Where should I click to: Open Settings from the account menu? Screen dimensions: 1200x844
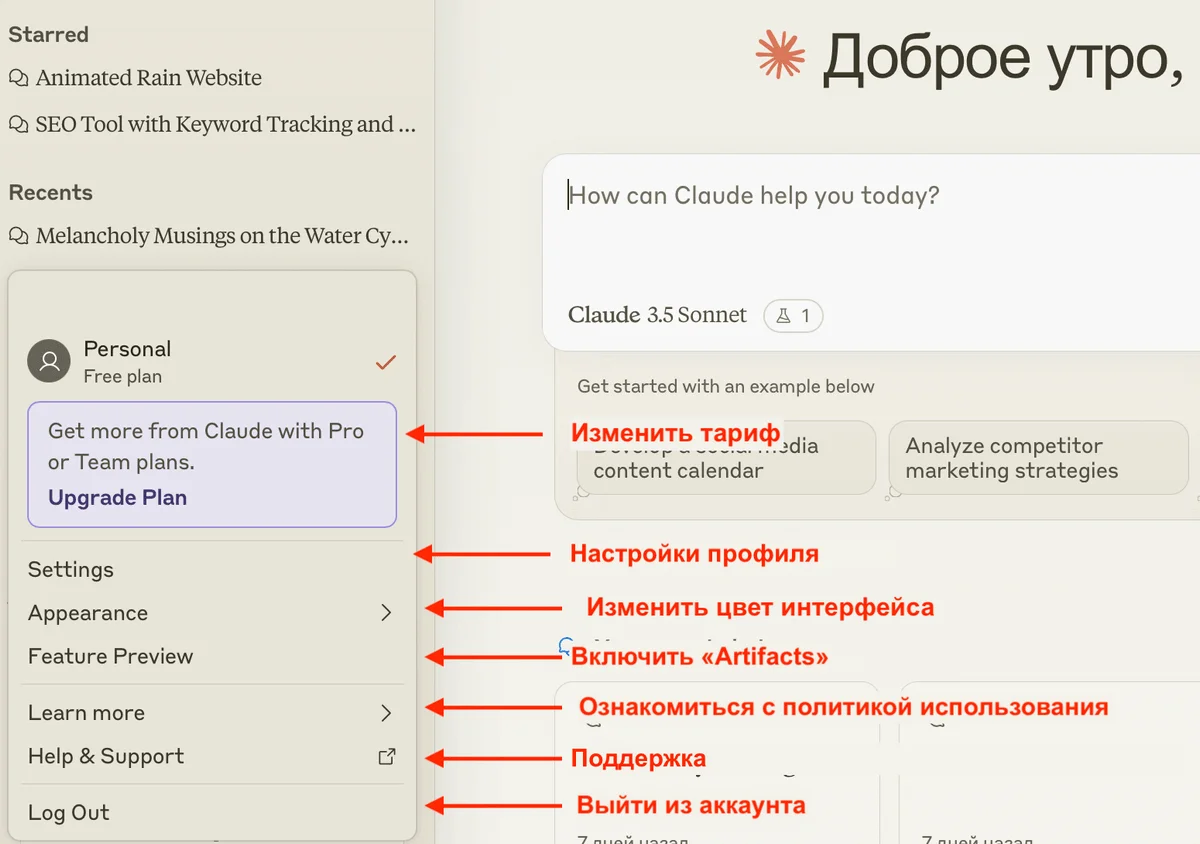[212, 570]
